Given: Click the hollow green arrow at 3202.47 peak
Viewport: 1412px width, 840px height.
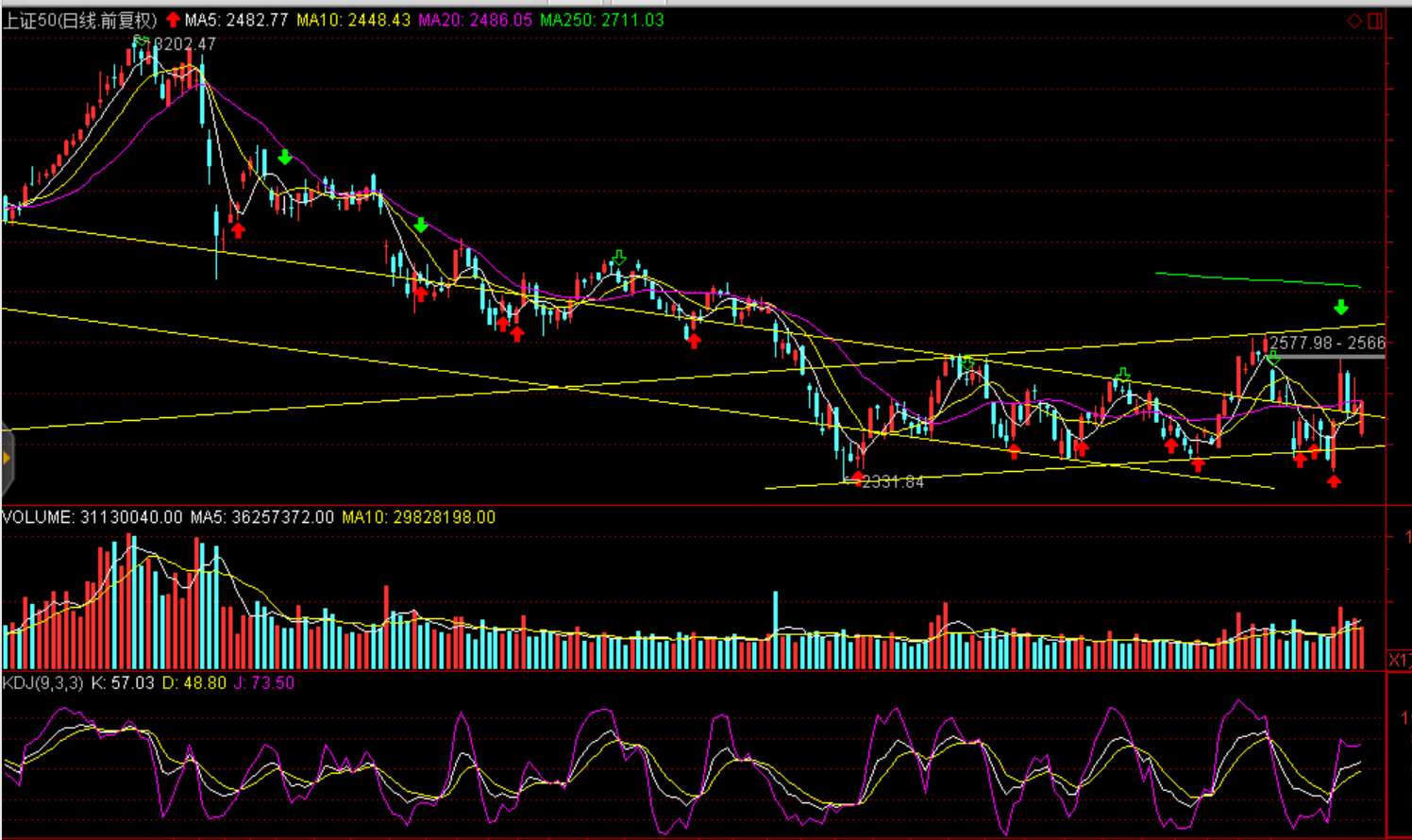Looking at the screenshot, I should pos(142,42).
